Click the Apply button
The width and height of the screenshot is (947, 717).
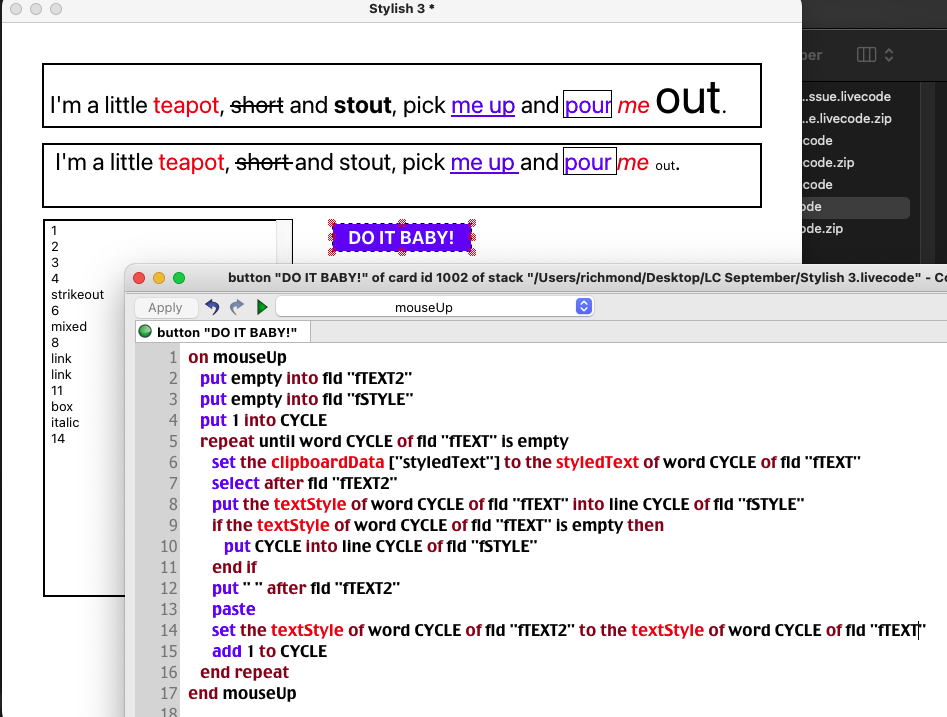(165, 307)
